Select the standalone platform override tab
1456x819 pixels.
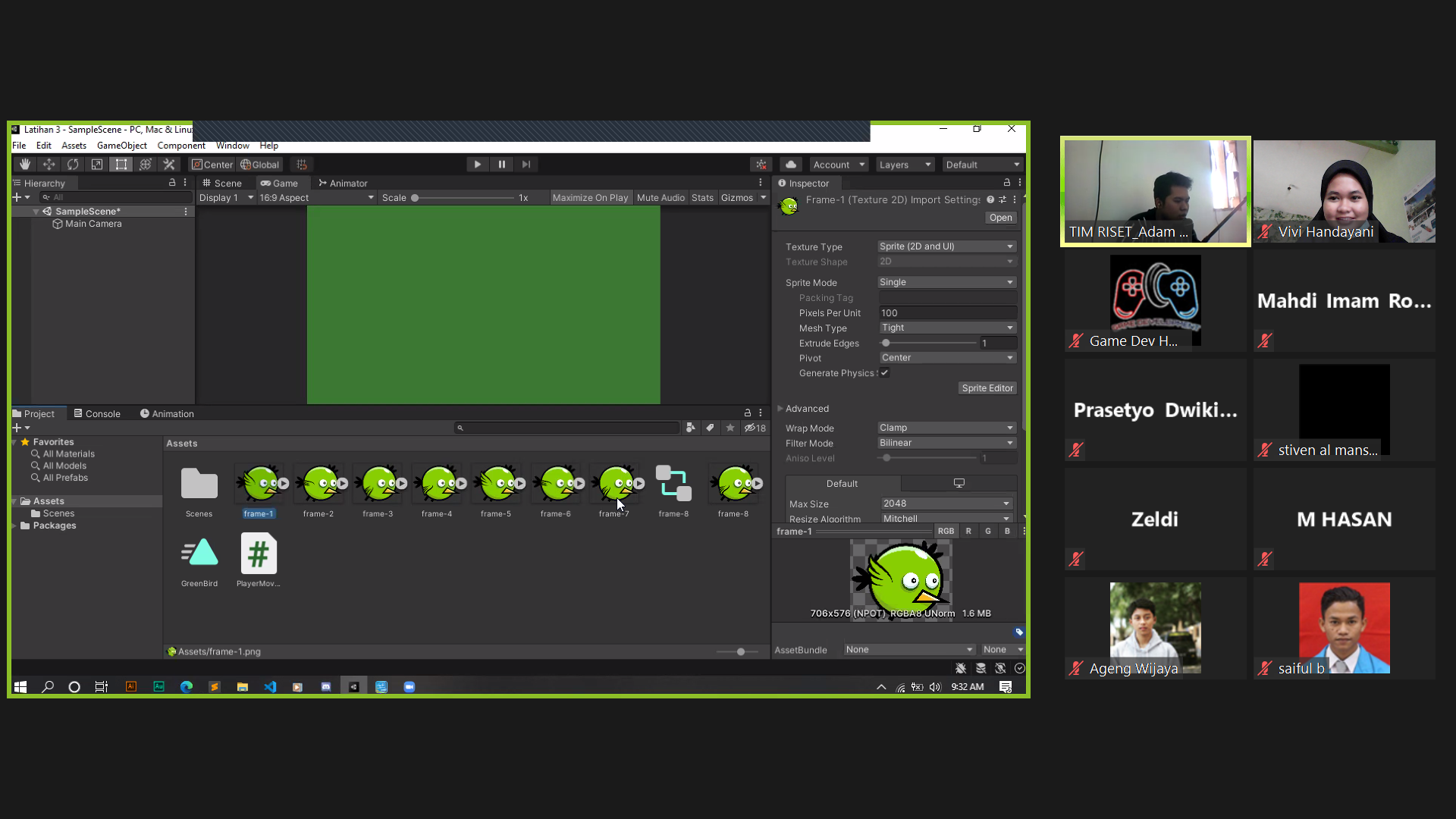coord(959,483)
